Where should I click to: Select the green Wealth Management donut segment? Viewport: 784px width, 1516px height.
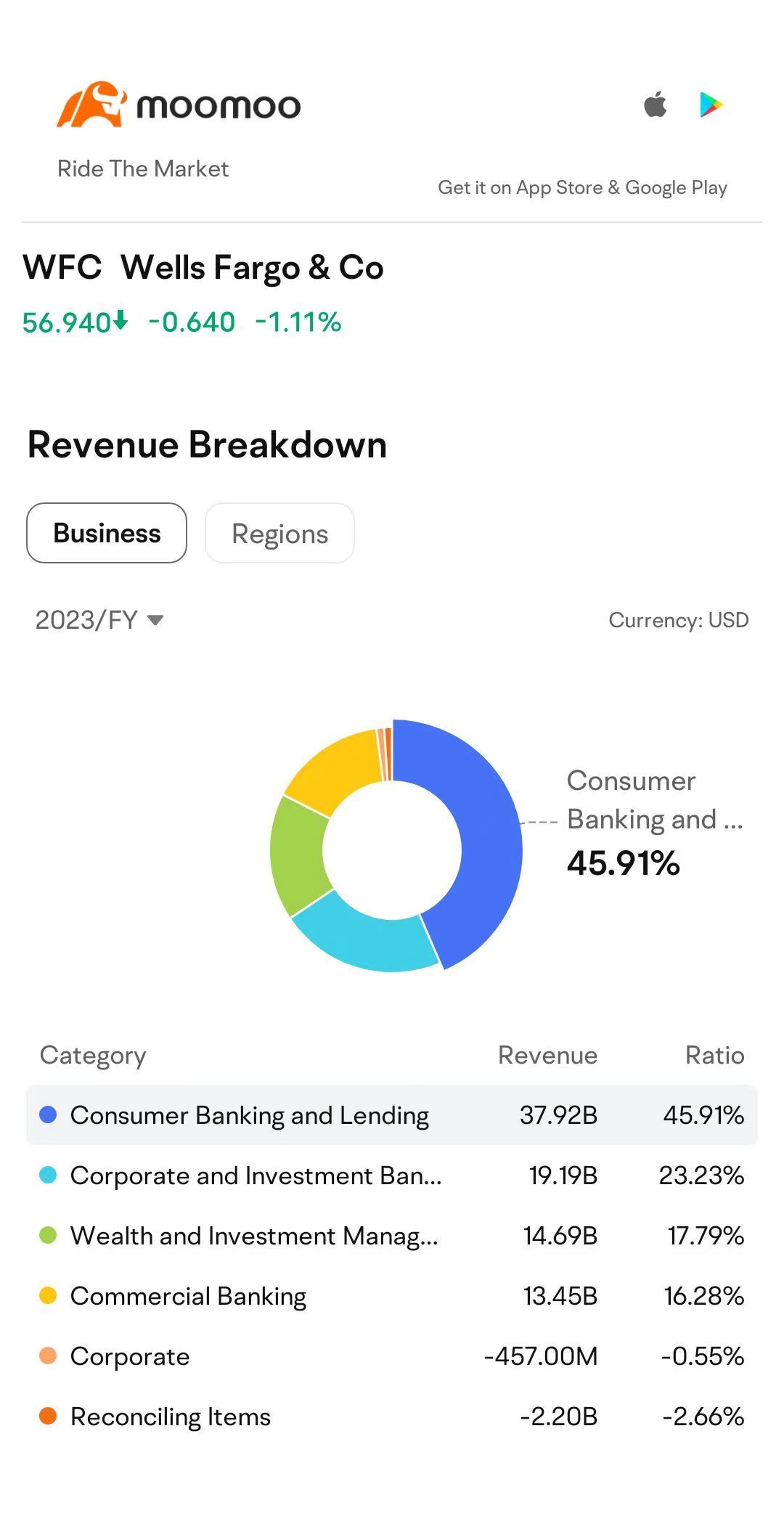(x=298, y=857)
